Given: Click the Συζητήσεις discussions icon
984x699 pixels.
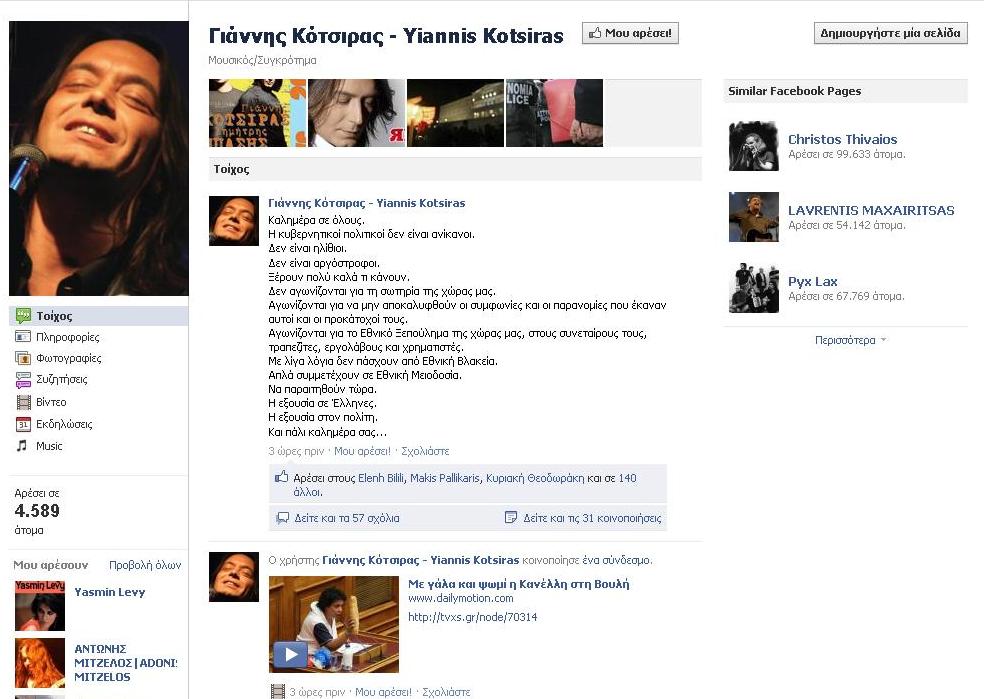Looking at the screenshot, I should [x=22, y=380].
